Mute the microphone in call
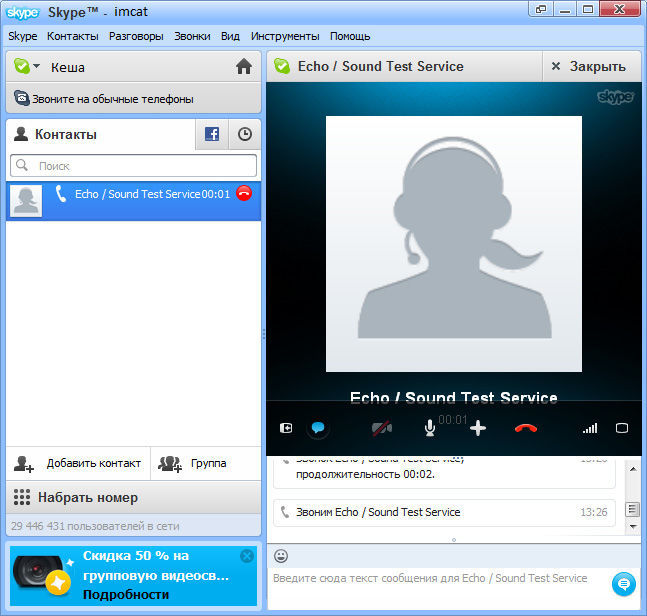647x616 pixels. [430, 428]
